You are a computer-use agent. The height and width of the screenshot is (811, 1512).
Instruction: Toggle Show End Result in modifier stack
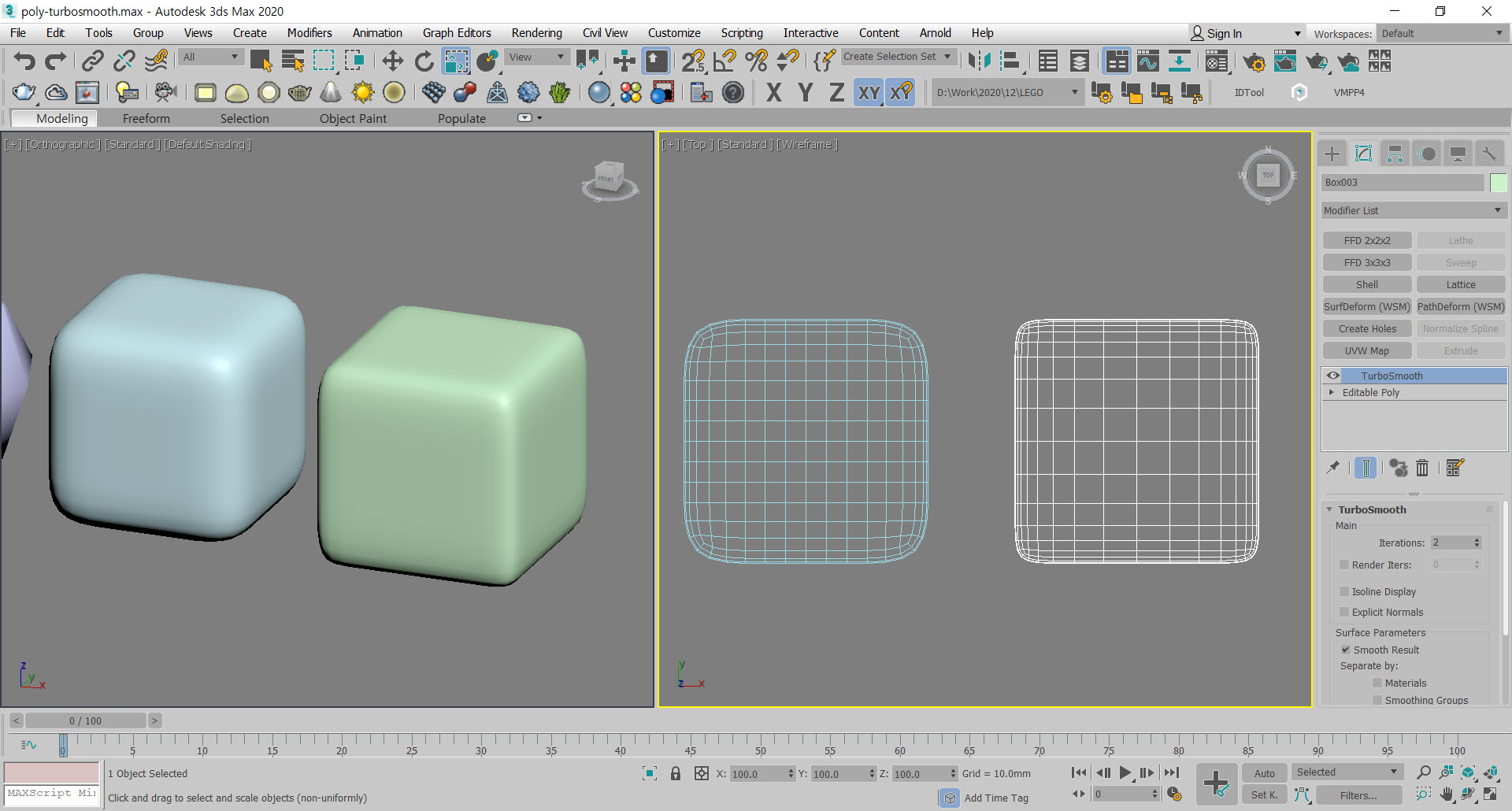pyautogui.click(x=1366, y=468)
